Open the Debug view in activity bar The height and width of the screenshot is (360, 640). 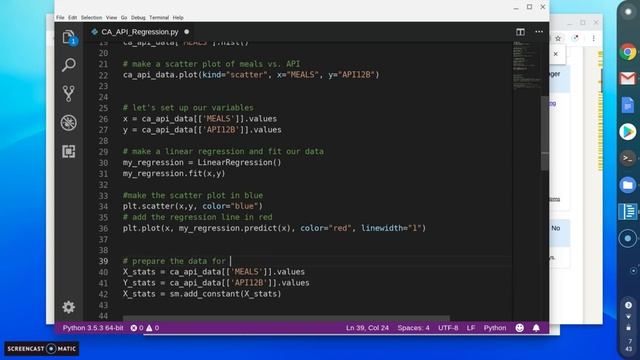(x=69, y=122)
